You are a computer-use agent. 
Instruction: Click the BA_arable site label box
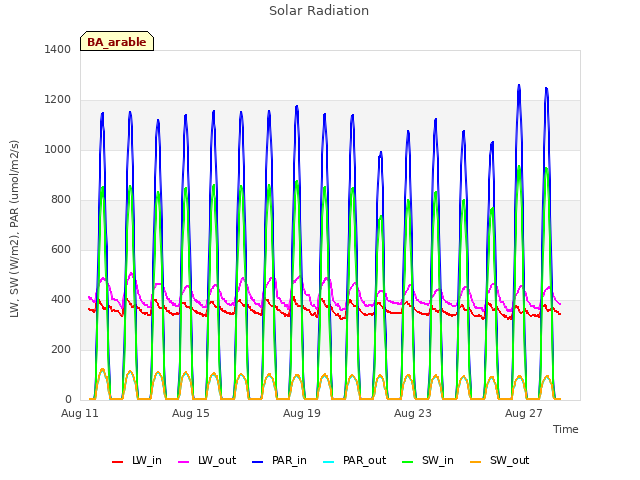point(117,41)
